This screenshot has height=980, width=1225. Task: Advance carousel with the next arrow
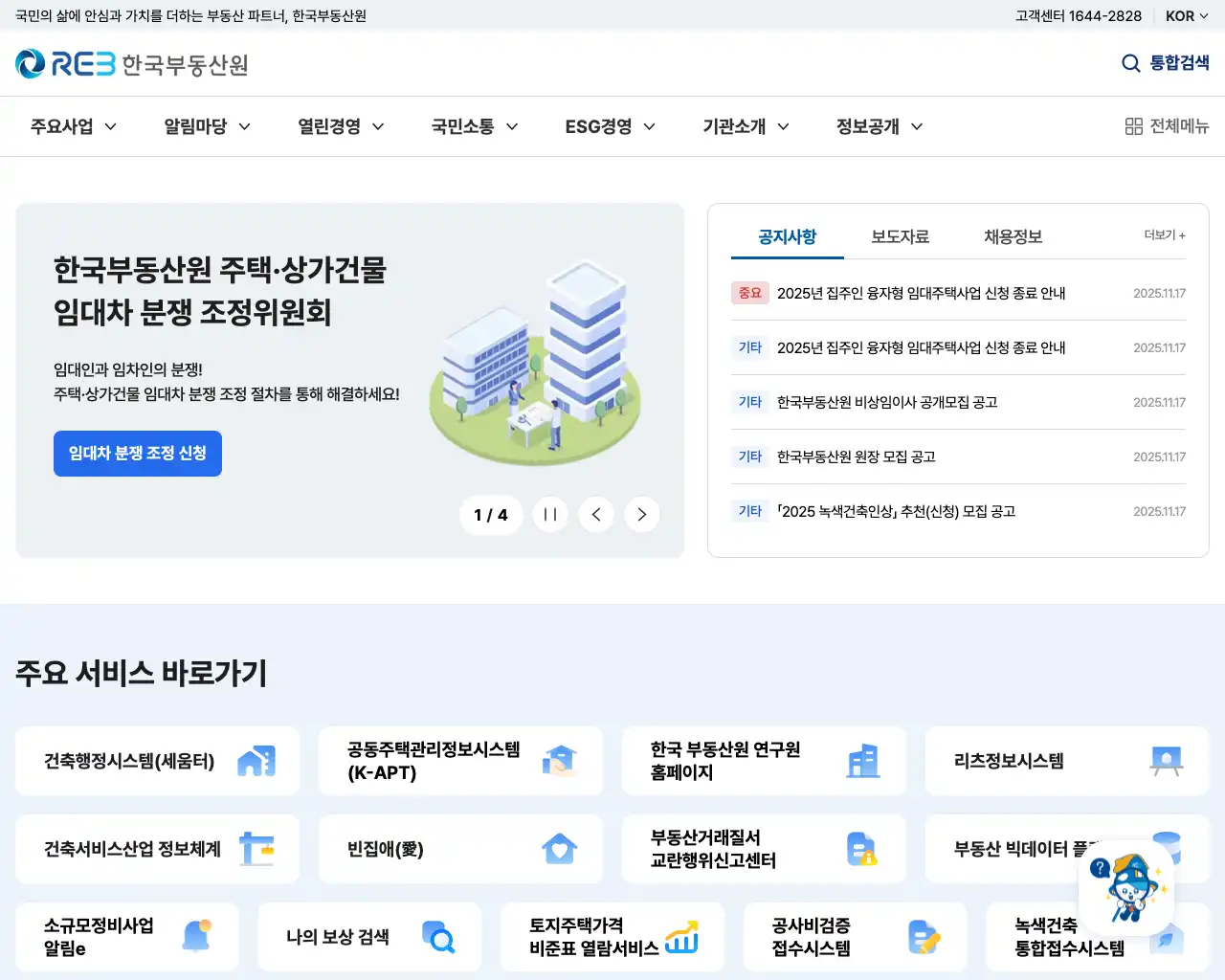tap(641, 514)
